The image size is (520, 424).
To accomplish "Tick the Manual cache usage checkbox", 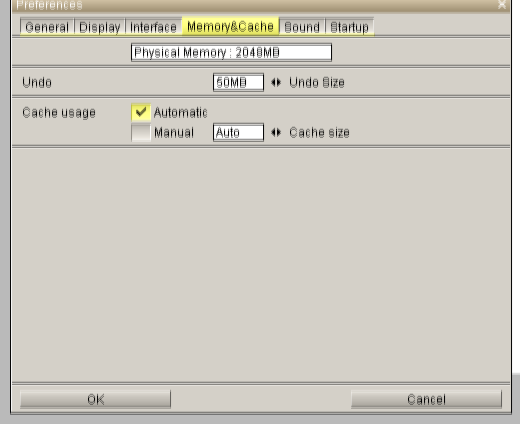I will tap(141, 132).
